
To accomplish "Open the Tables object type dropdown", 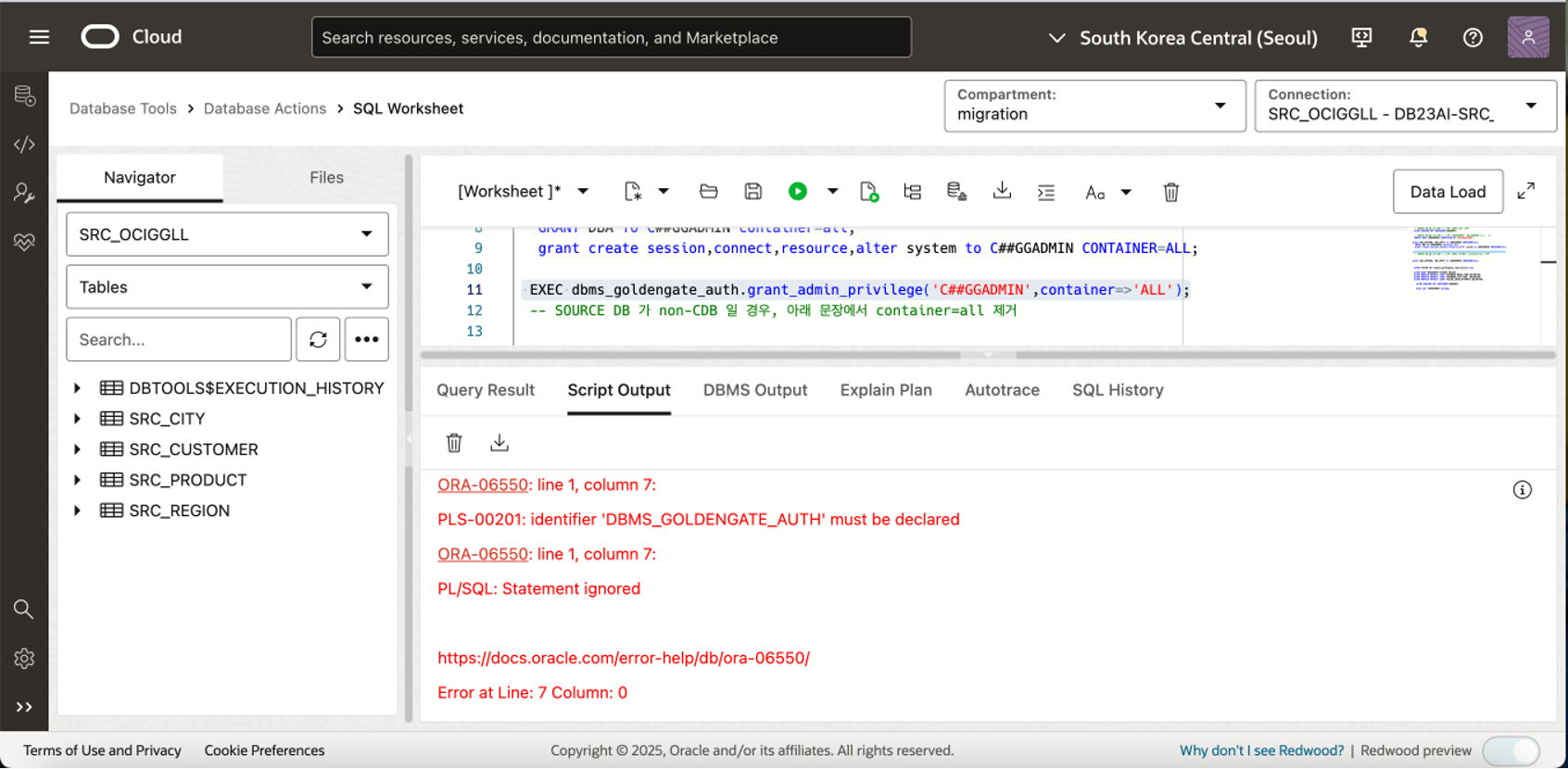I will tap(227, 287).
